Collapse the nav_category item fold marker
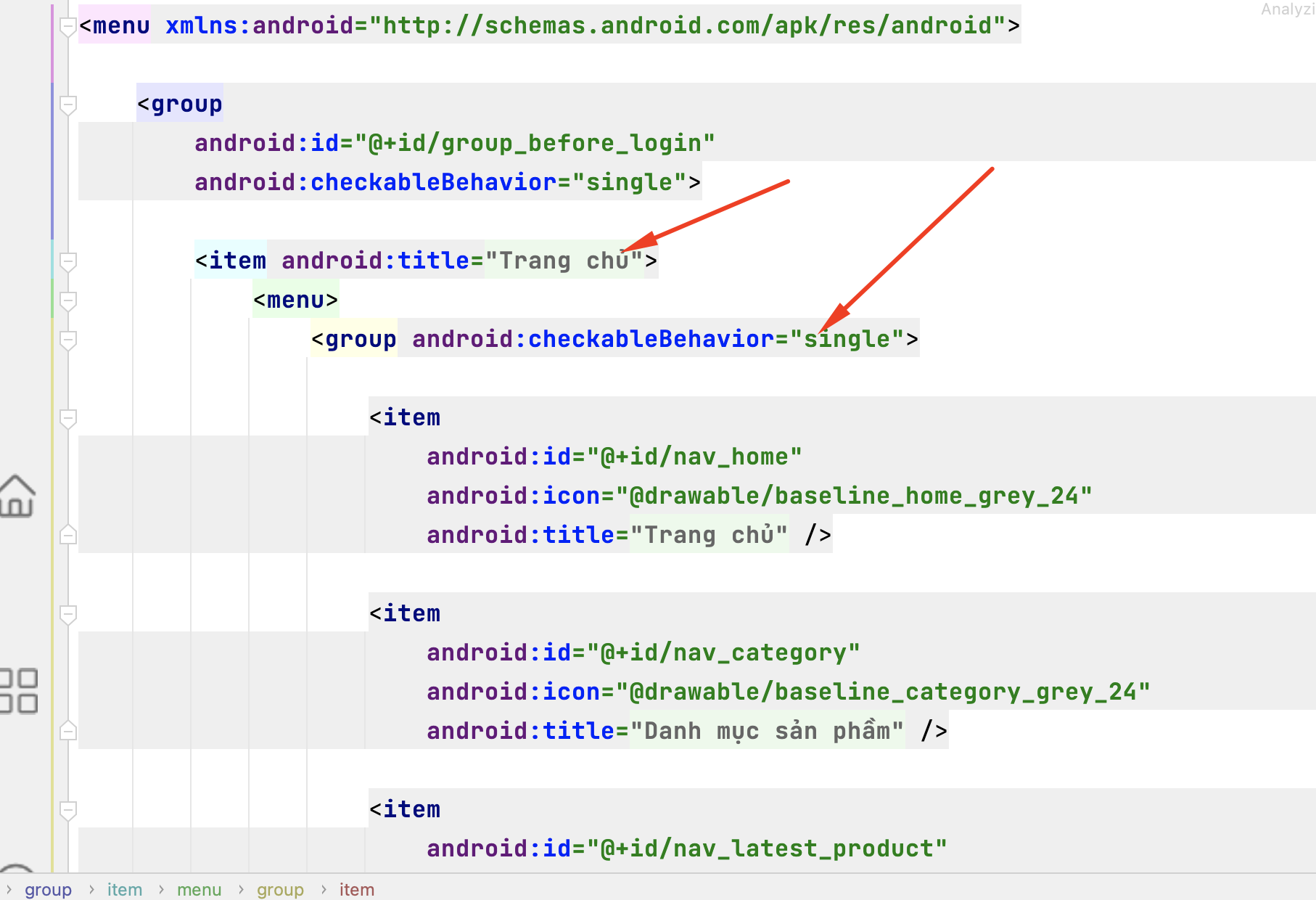The image size is (1316, 900). (67, 615)
